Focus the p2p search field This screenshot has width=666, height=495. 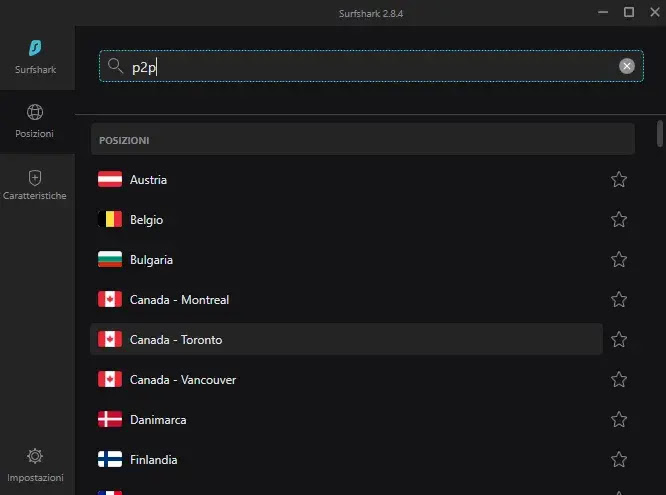[x=371, y=66]
